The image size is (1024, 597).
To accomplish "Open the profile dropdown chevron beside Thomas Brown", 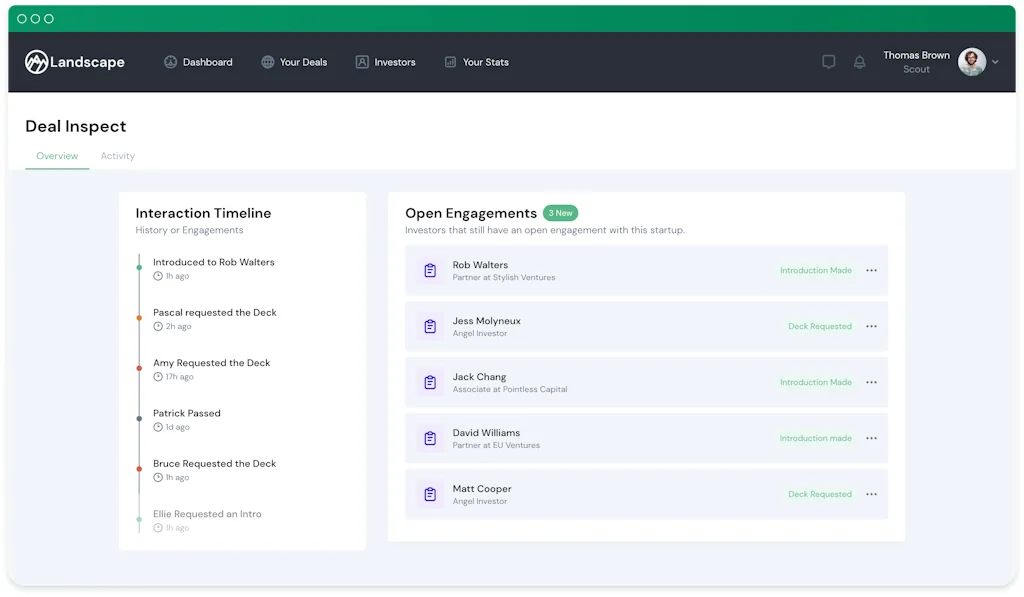I will coord(996,61).
